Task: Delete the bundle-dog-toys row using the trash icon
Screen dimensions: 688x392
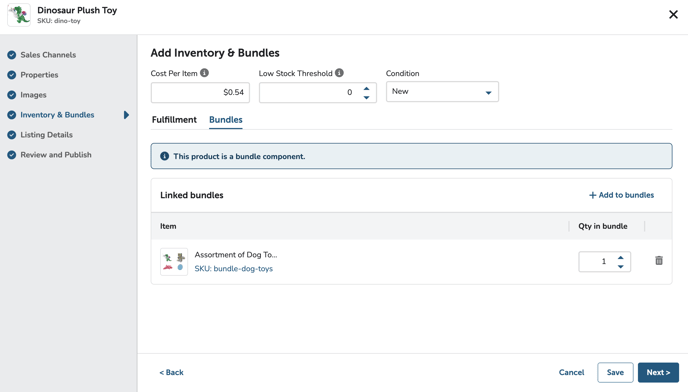Action: pos(659,261)
